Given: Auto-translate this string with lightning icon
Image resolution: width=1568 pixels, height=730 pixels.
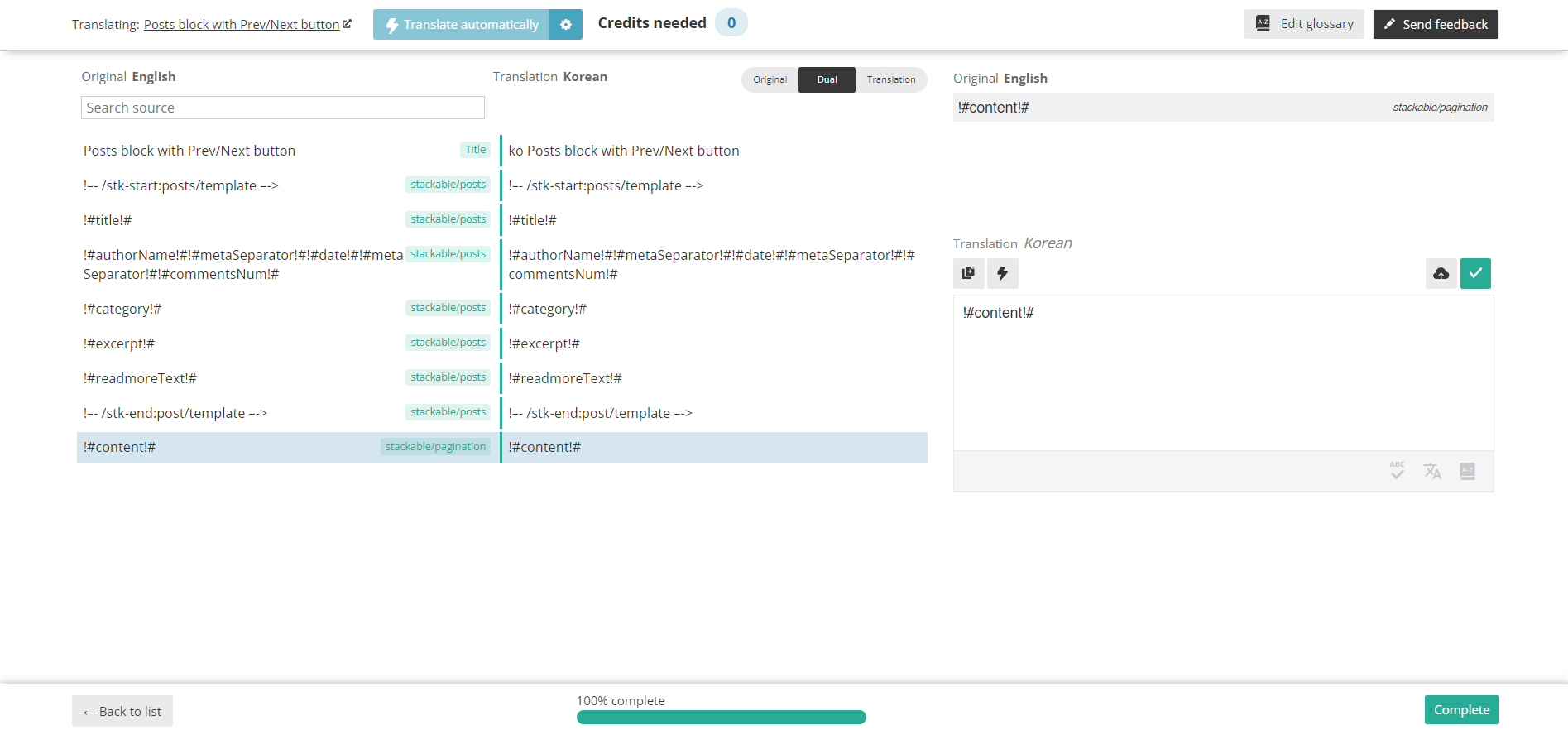Looking at the screenshot, I should tap(1003, 273).
